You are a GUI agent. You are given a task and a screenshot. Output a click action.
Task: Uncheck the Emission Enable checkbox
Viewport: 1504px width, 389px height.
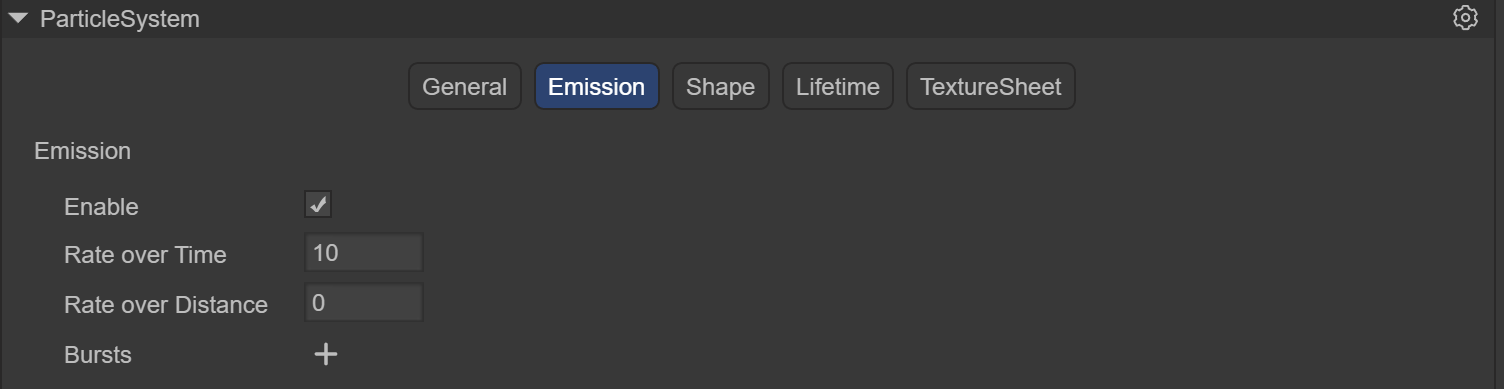(318, 205)
